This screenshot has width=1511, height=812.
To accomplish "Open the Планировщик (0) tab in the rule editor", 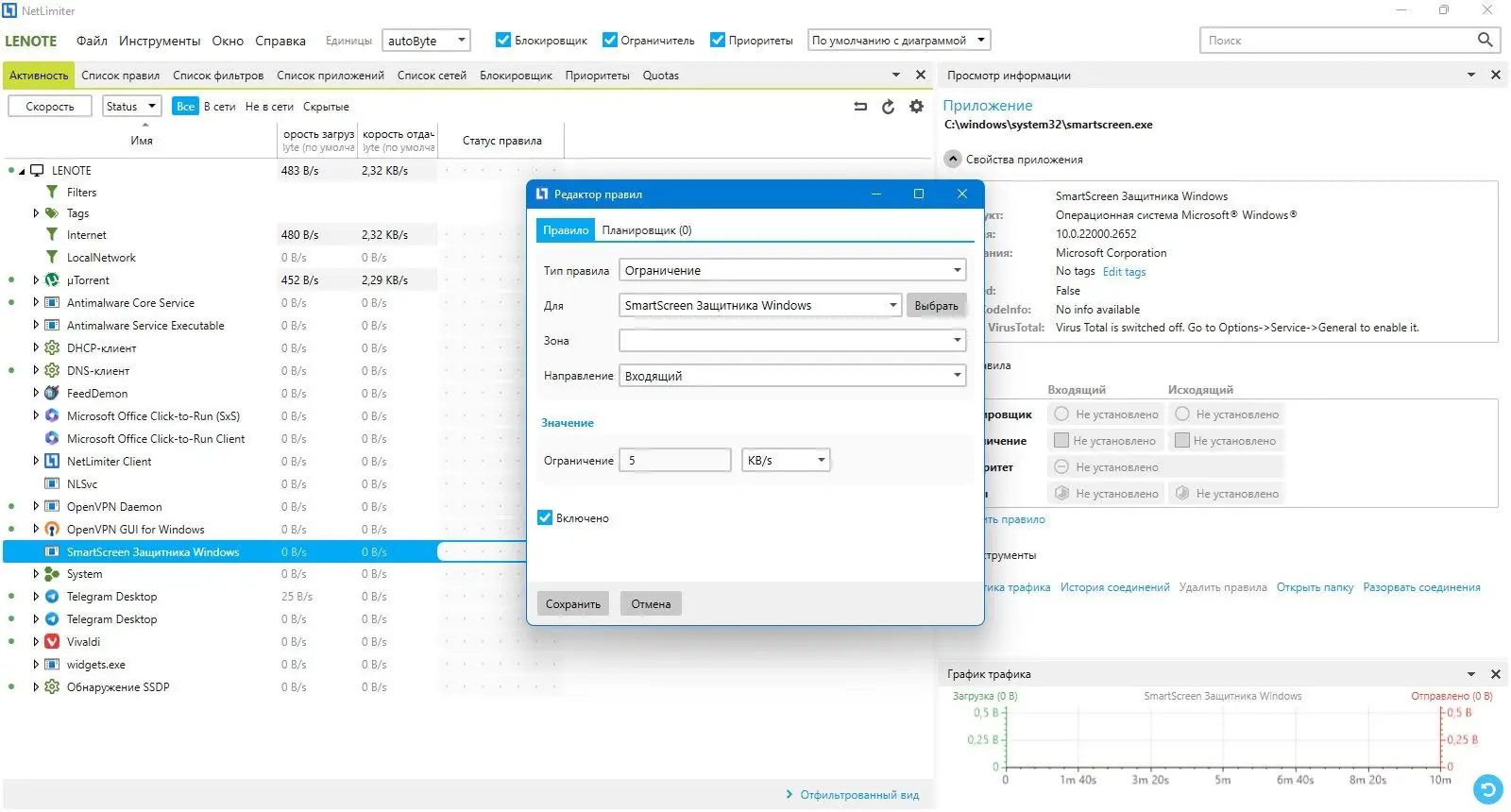I will pos(647,230).
